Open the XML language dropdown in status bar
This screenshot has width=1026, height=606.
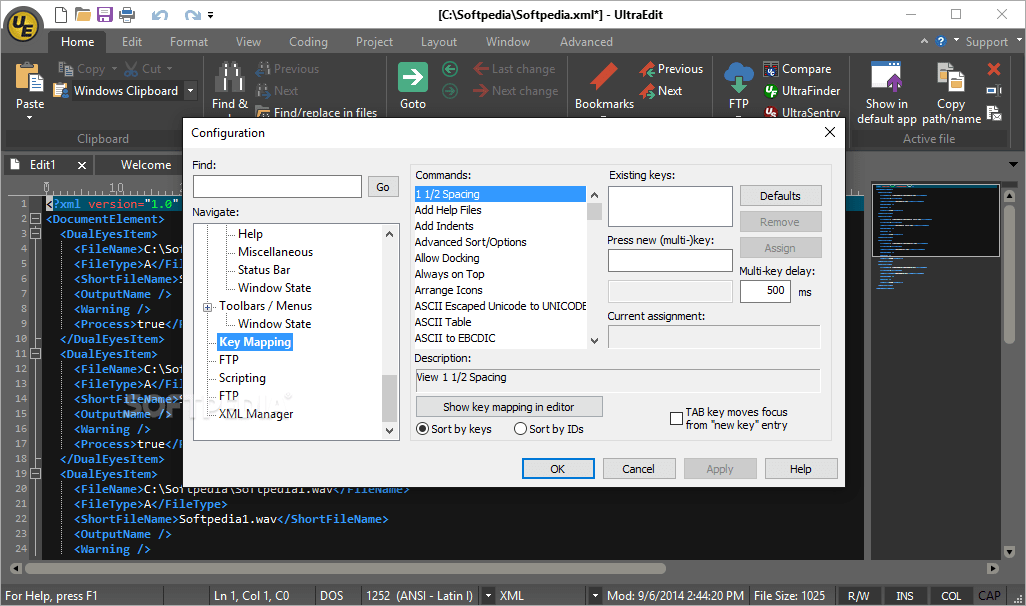click(595, 596)
